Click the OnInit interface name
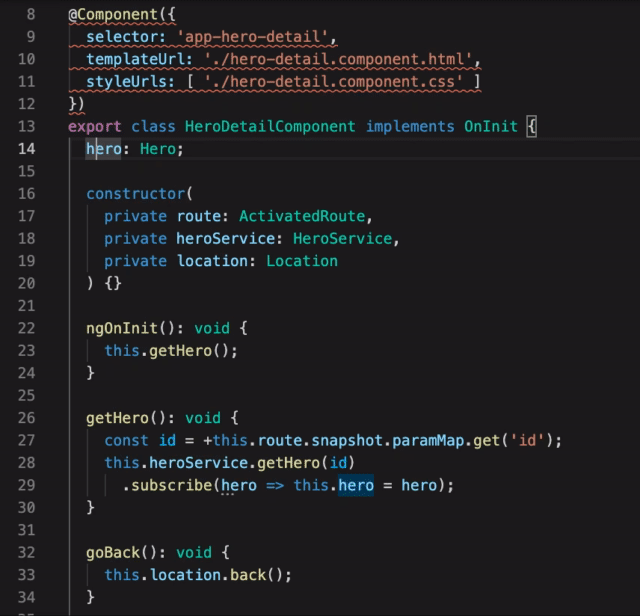Screen dimensions: 640x616 click(x=491, y=127)
